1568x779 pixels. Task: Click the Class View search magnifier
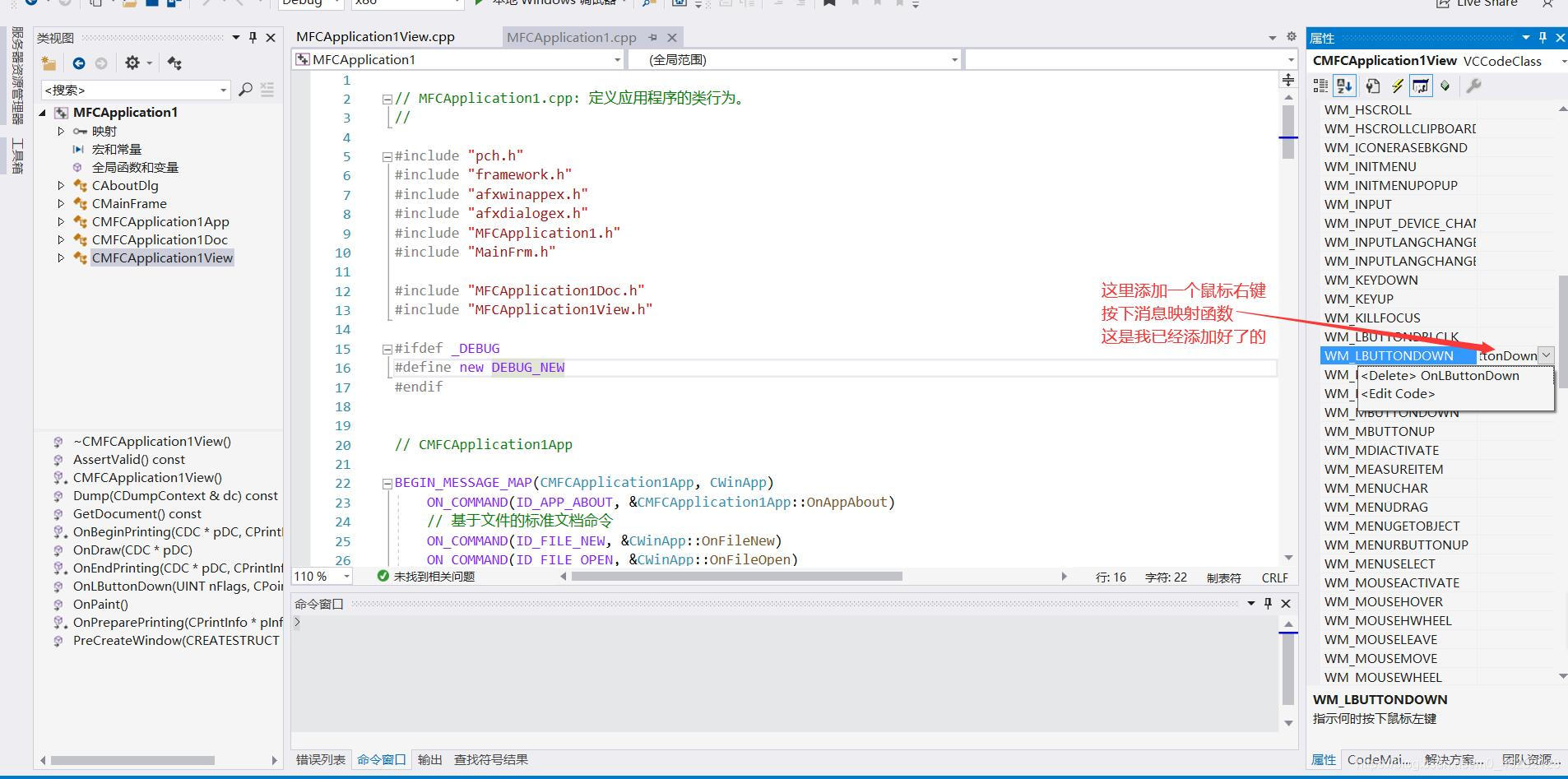pos(245,90)
